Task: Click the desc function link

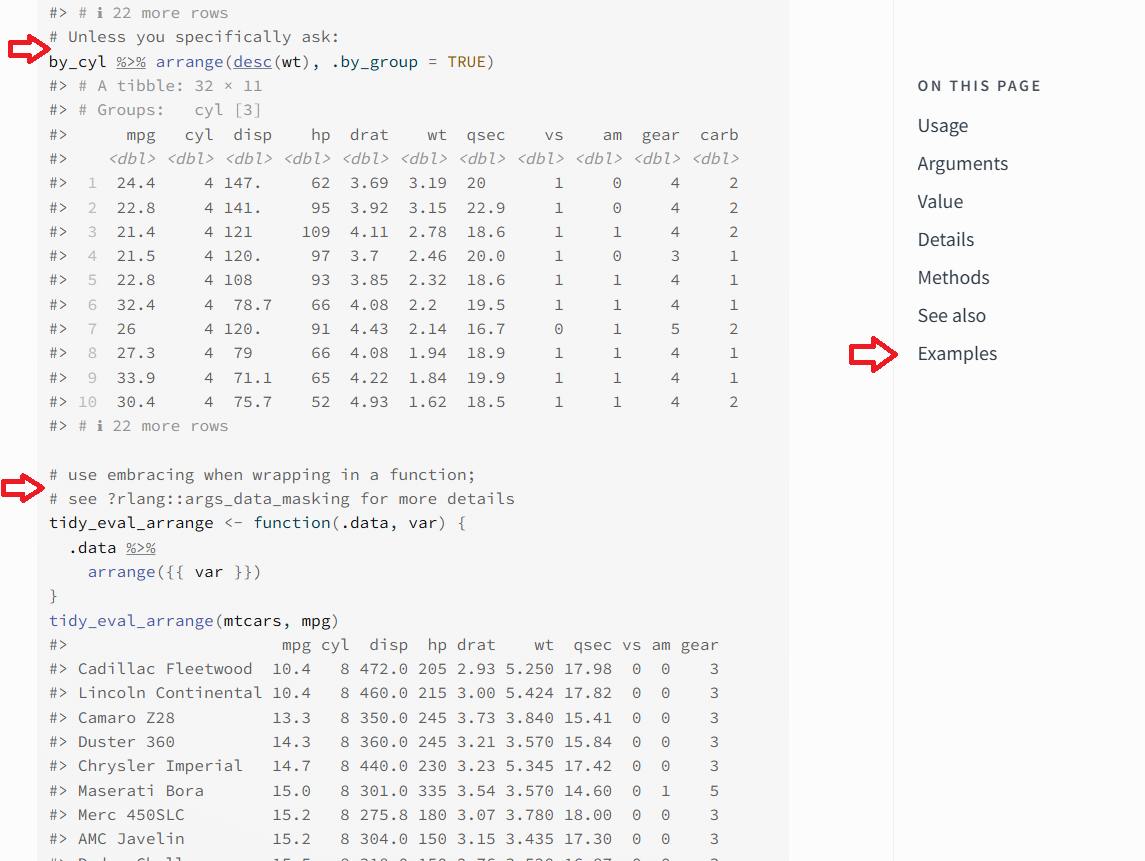Action: point(252,62)
